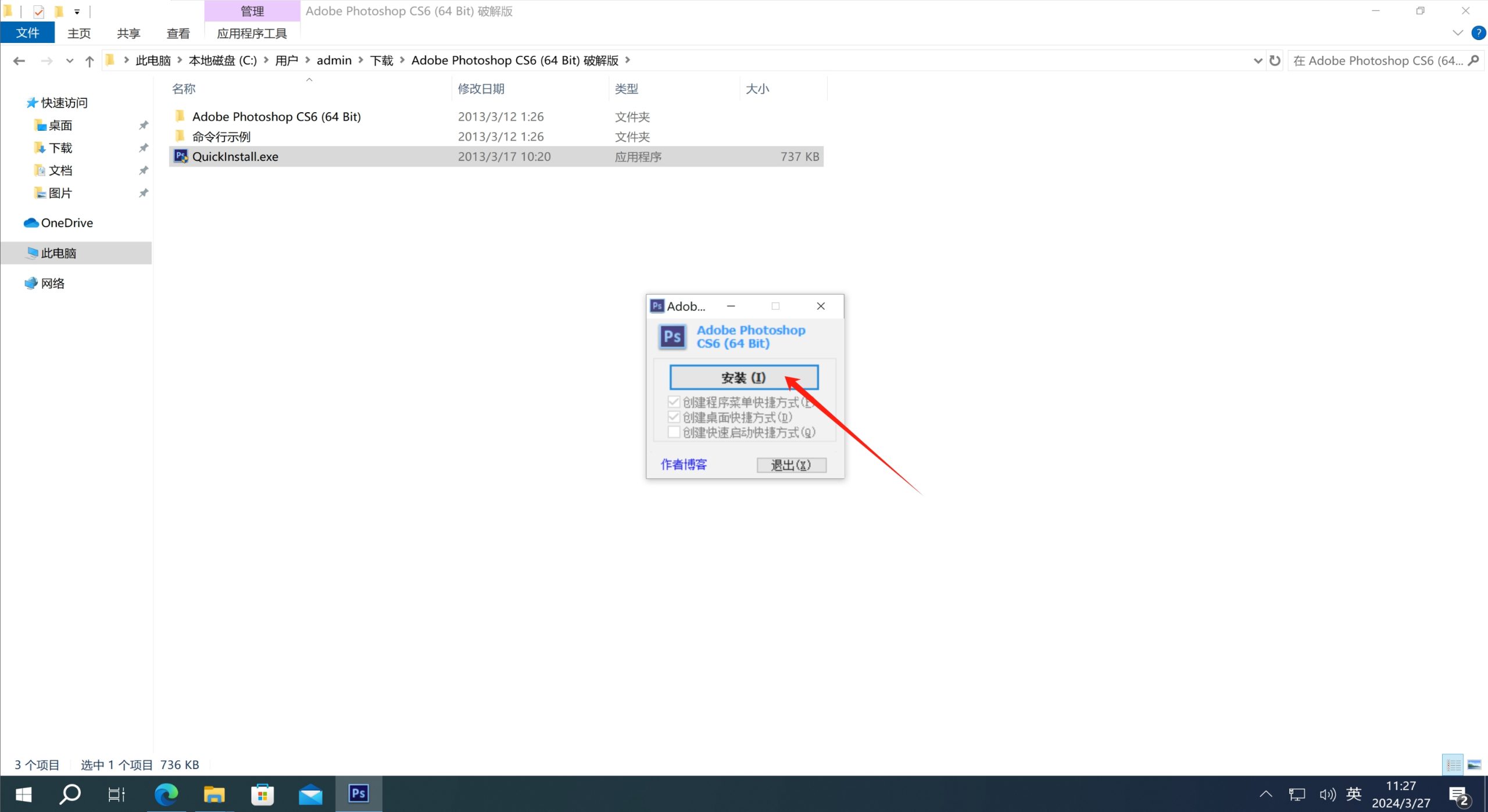Refresh the folder view
The image size is (1488, 812).
1275,60
